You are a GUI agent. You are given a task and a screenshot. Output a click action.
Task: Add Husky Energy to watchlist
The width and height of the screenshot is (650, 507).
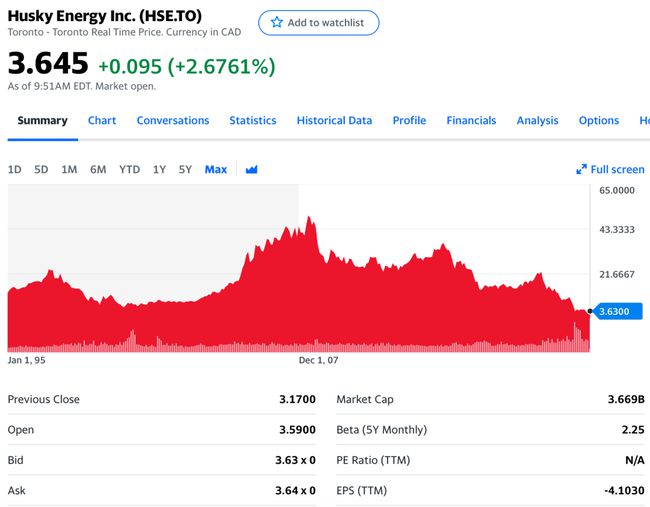(318, 23)
